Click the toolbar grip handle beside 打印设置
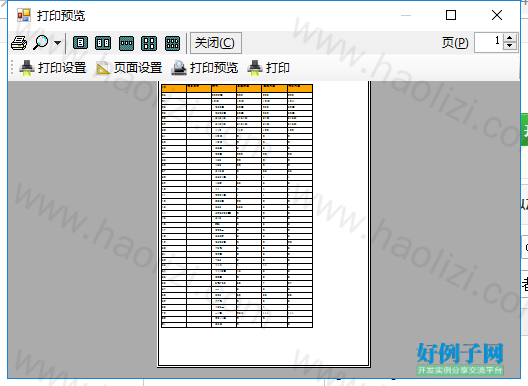Image resolution: width=528 pixels, height=386 pixels. [12, 68]
